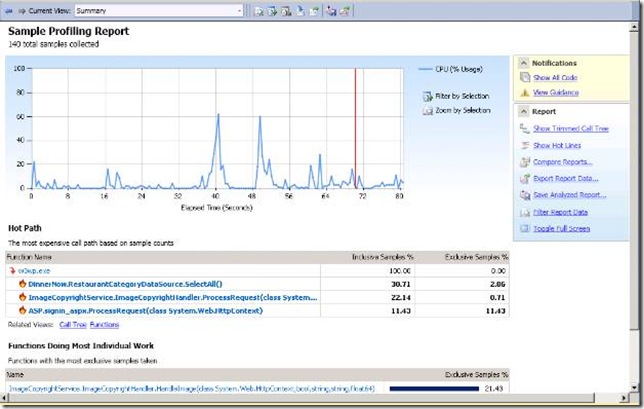The height and width of the screenshot is (409, 644).
Task: Click the Filter Report Data icon
Action: (x=525, y=212)
